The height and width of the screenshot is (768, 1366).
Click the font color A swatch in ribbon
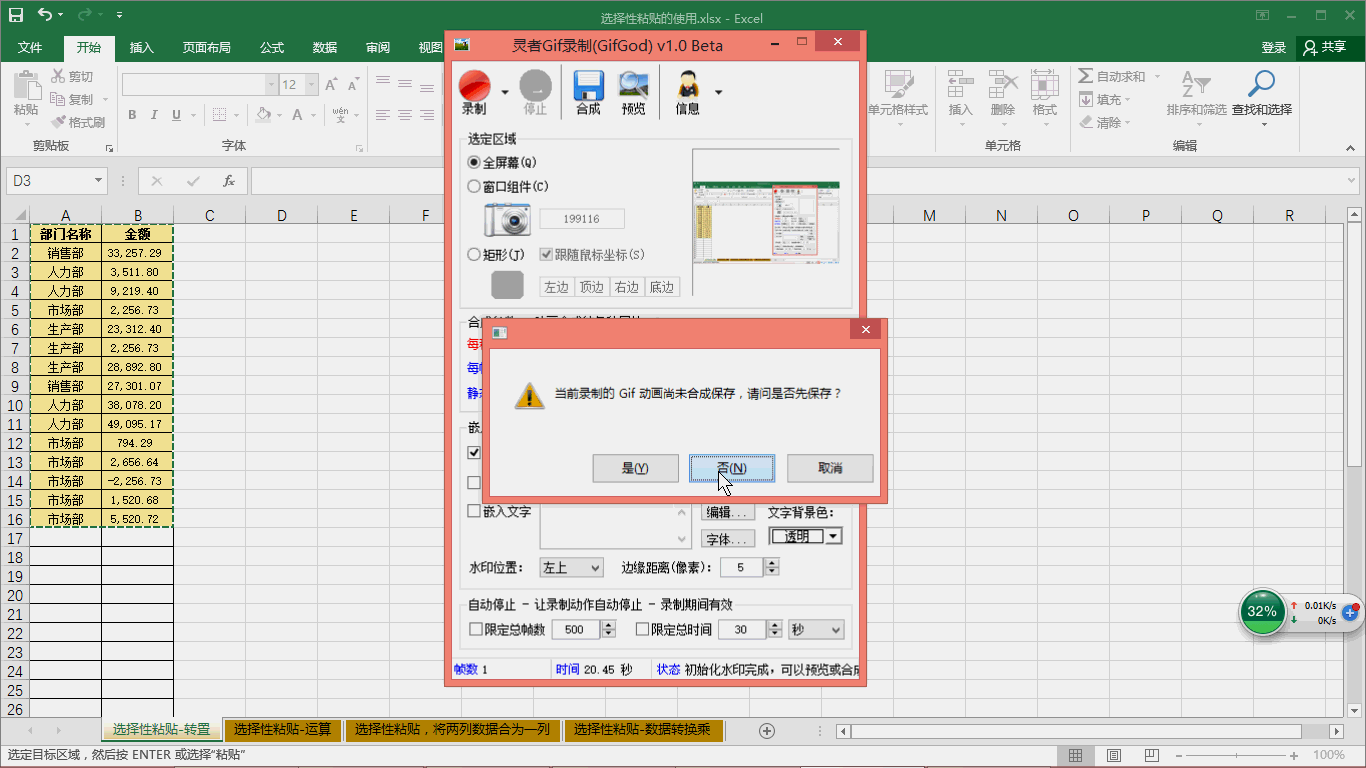click(x=299, y=115)
